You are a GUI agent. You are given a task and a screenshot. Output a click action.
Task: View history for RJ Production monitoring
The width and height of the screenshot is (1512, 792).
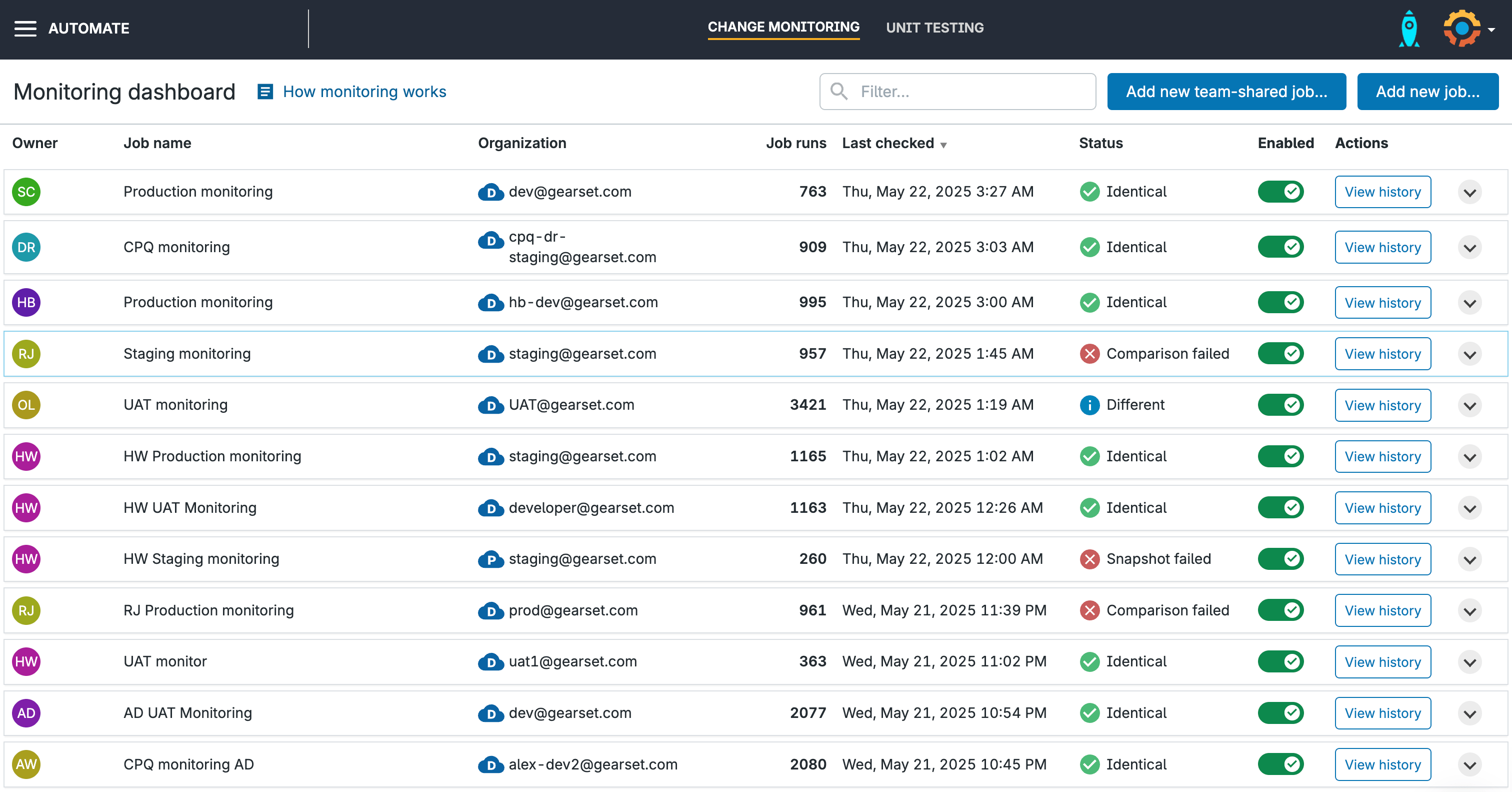tap(1382, 610)
